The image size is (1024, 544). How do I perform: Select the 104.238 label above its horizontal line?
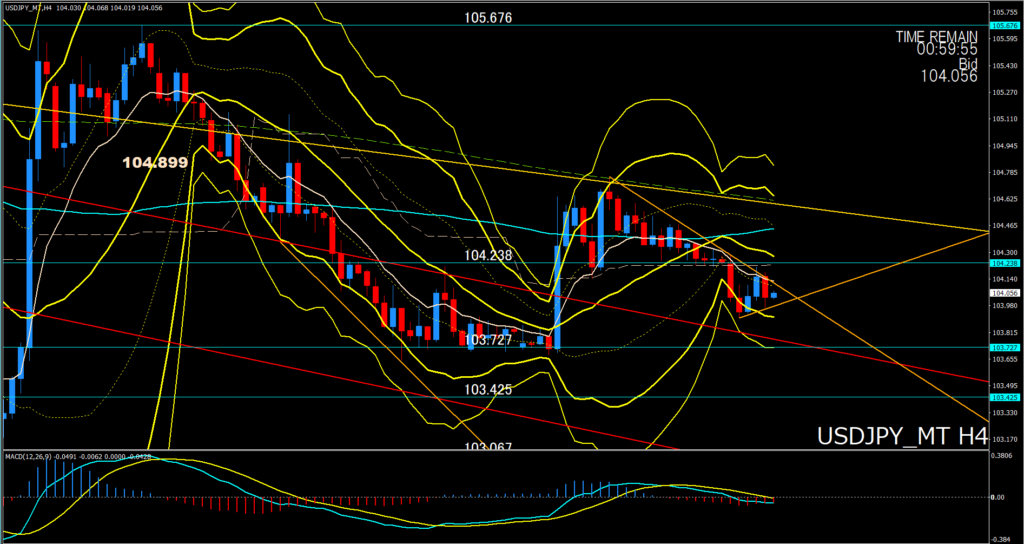pyautogui.click(x=488, y=255)
